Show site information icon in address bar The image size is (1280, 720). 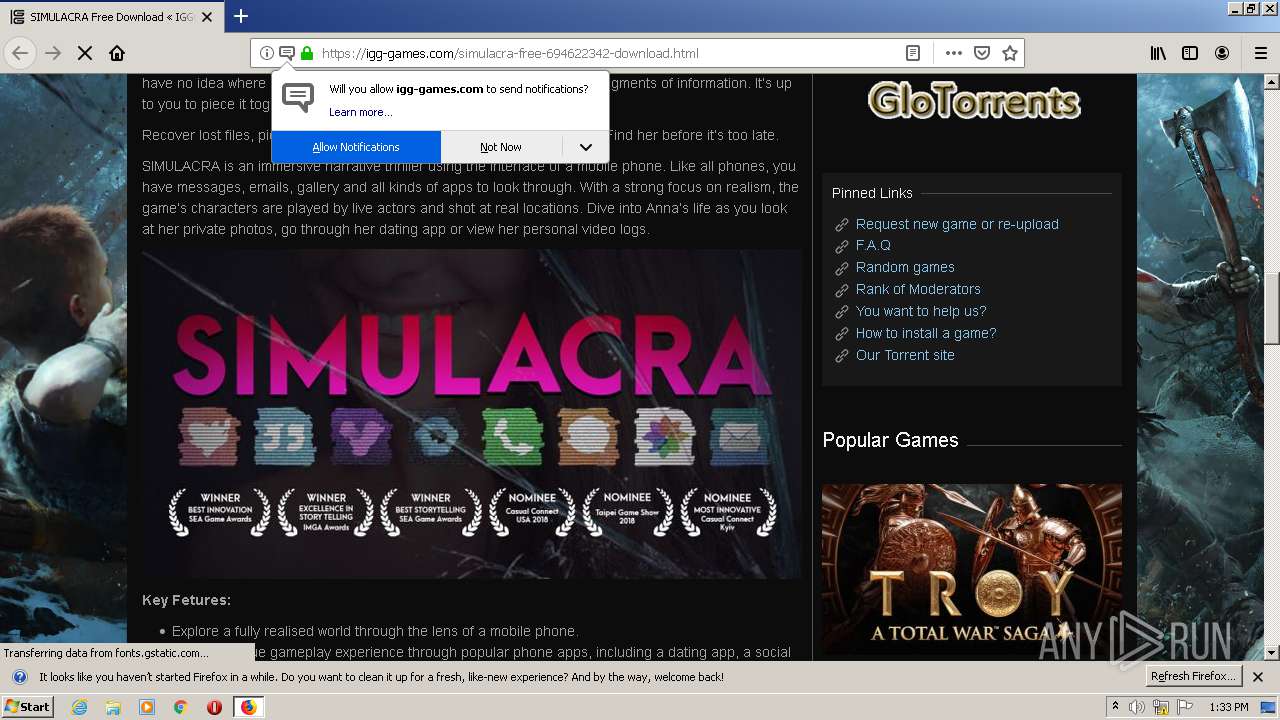266,53
